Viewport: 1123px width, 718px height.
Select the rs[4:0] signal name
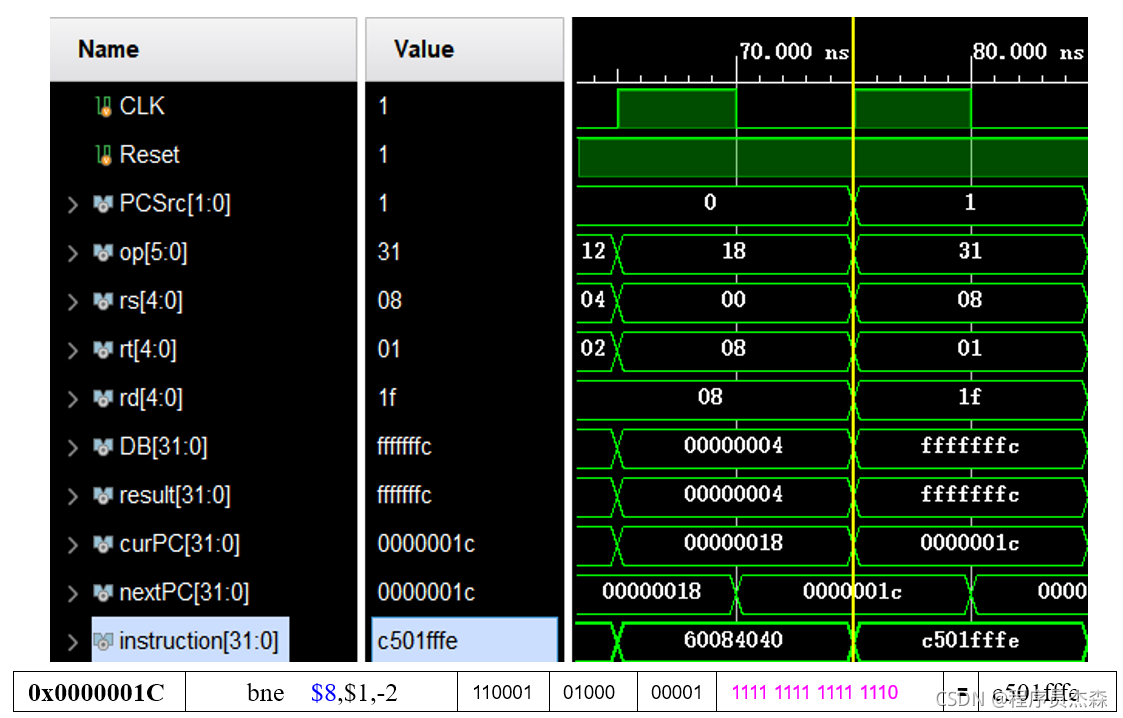pyautogui.click(x=150, y=301)
